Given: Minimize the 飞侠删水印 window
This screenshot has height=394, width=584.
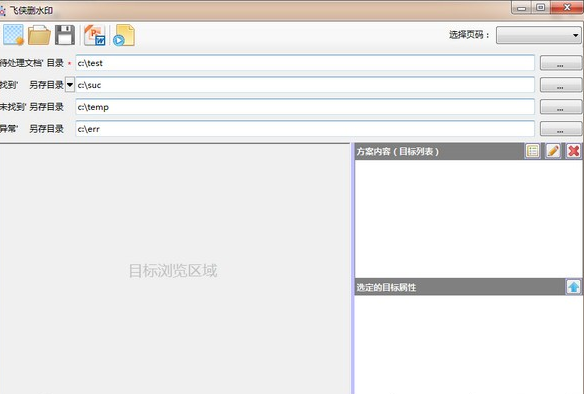Looking at the screenshot, I should pos(522,8).
